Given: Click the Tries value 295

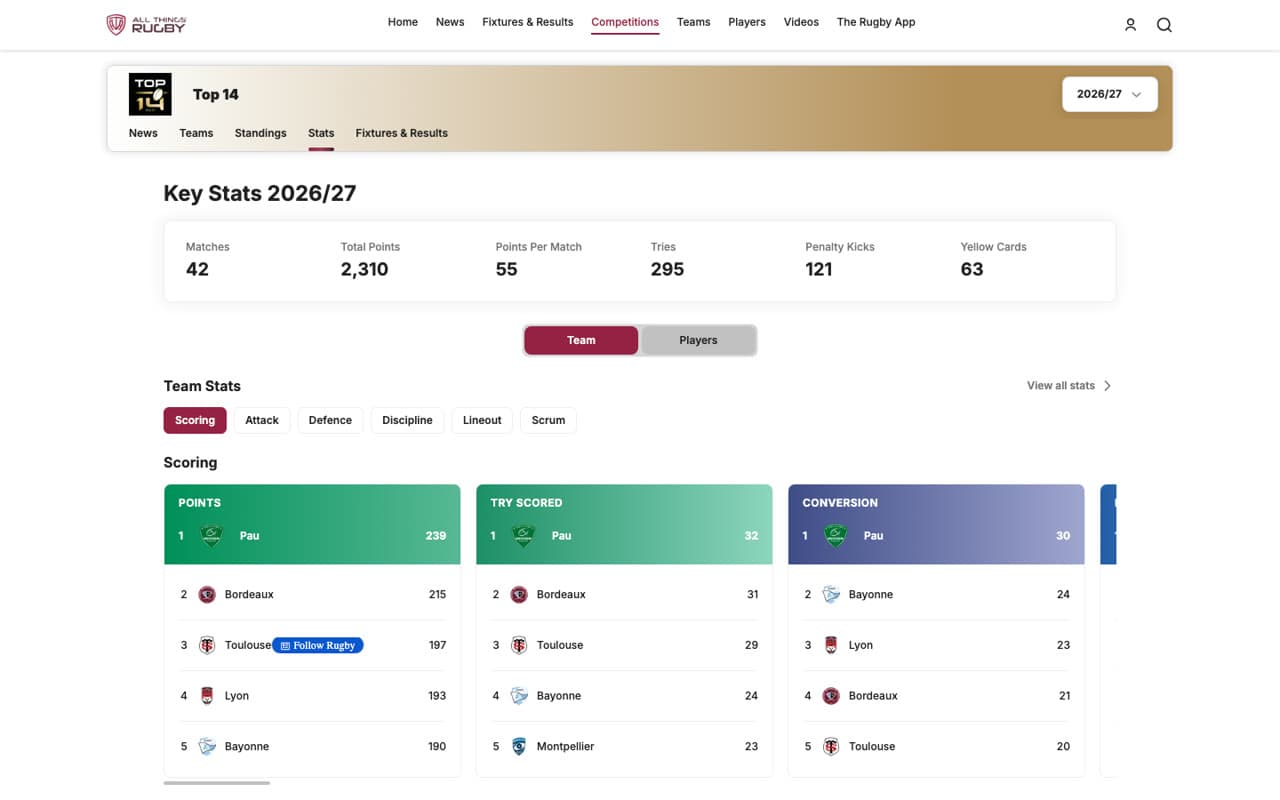Looking at the screenshot, I should pyautogui.click(x=667, y=269).
